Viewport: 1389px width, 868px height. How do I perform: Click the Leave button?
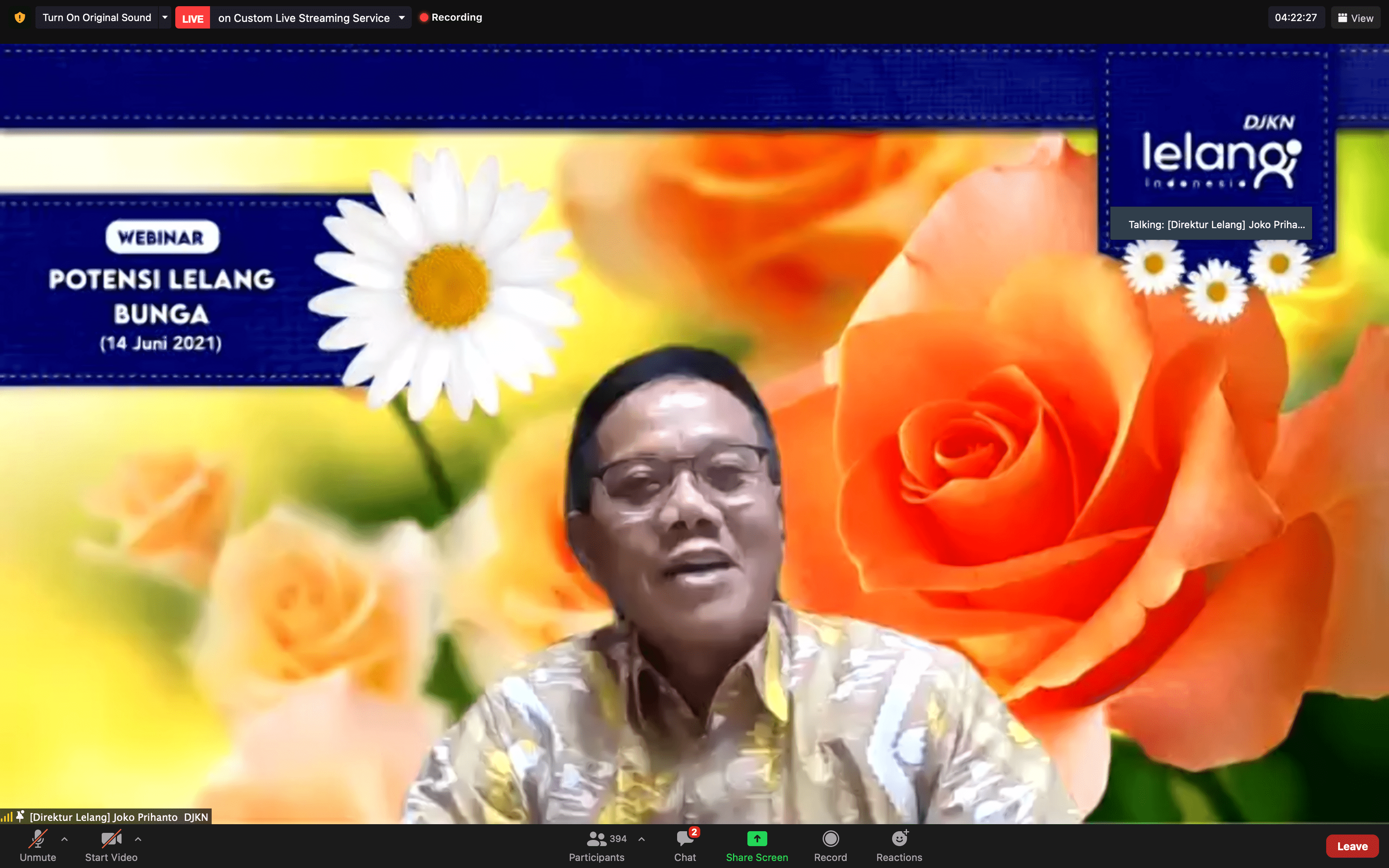coord(1352,846)
